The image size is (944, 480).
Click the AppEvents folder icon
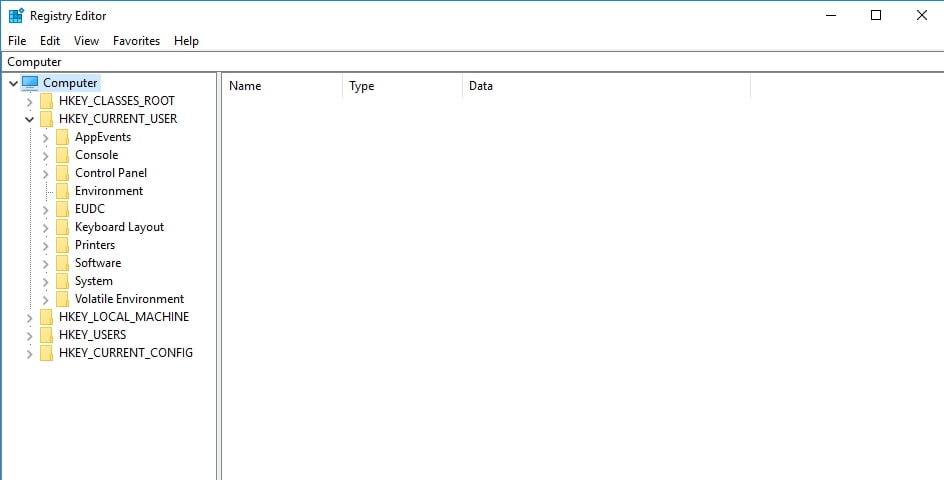(62, 137)
